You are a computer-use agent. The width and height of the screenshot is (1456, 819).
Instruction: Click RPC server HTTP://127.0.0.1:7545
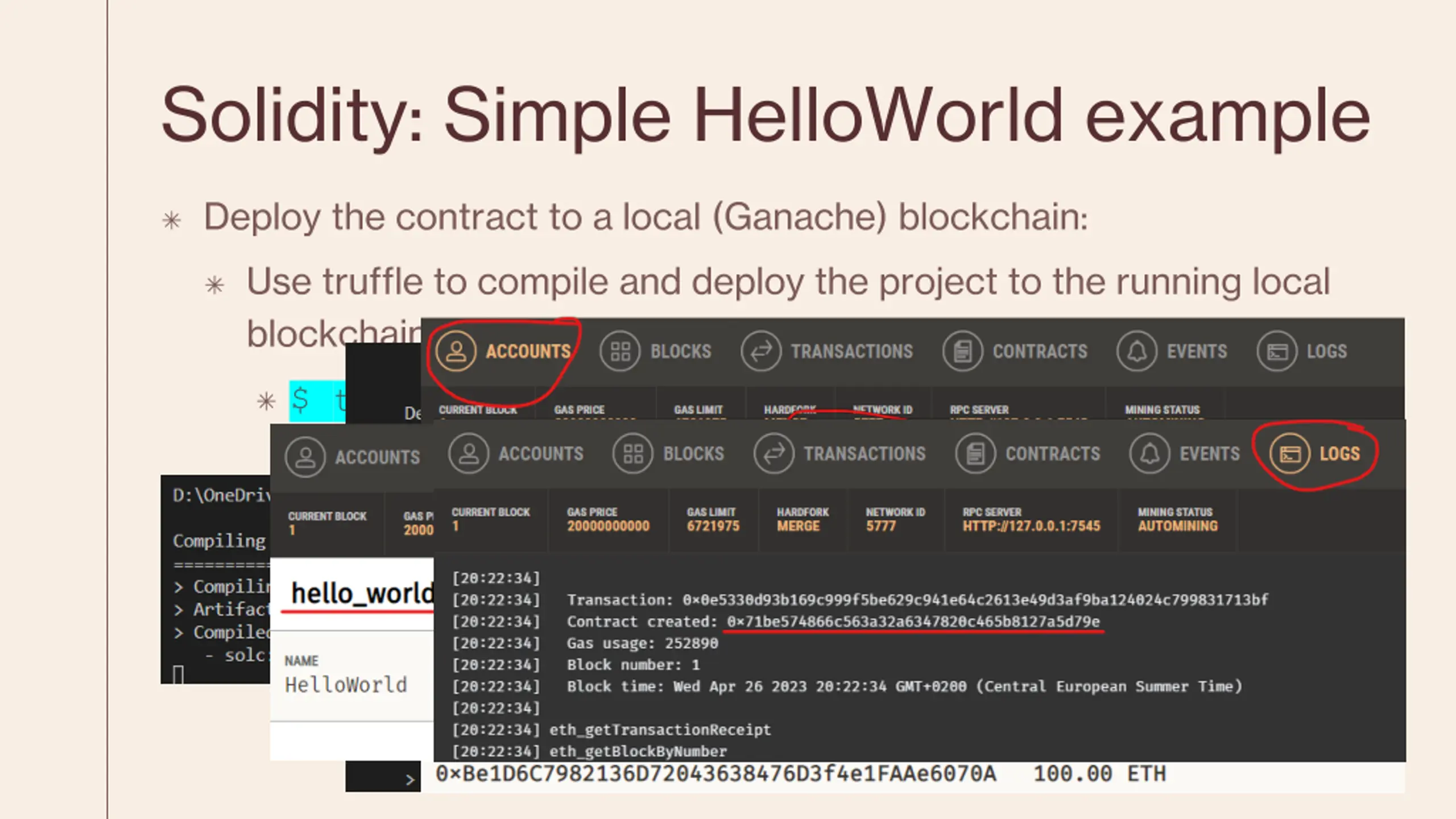click(x=1031, y=526)
